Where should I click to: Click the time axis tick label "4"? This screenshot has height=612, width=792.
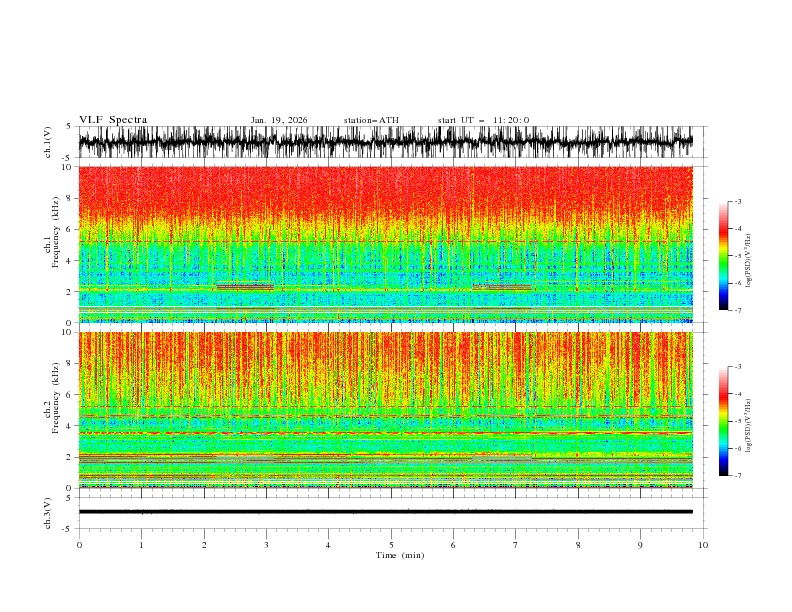pos(328,545)
